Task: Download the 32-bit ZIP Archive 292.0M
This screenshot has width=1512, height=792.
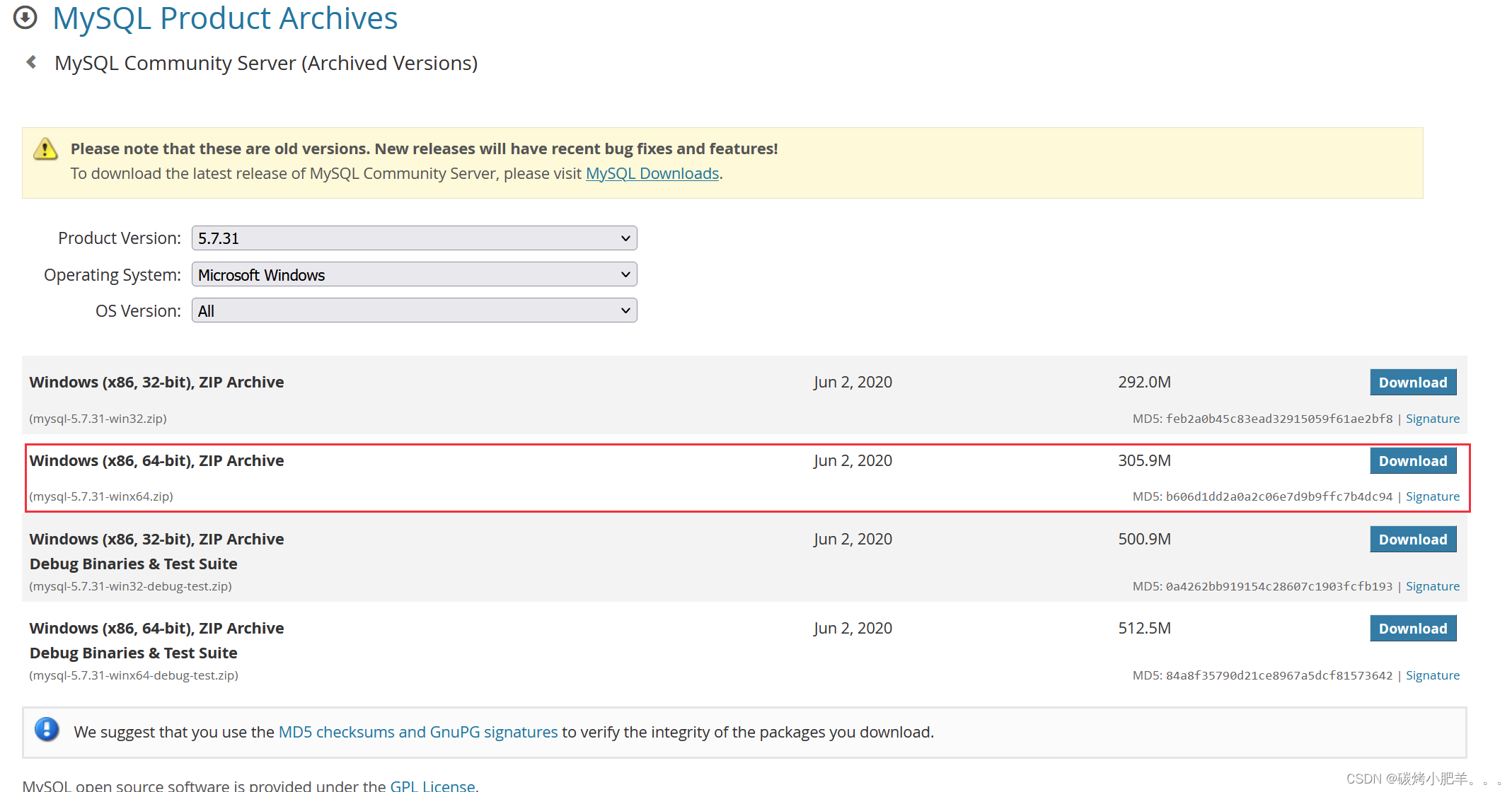Action: coord(1412,383)
